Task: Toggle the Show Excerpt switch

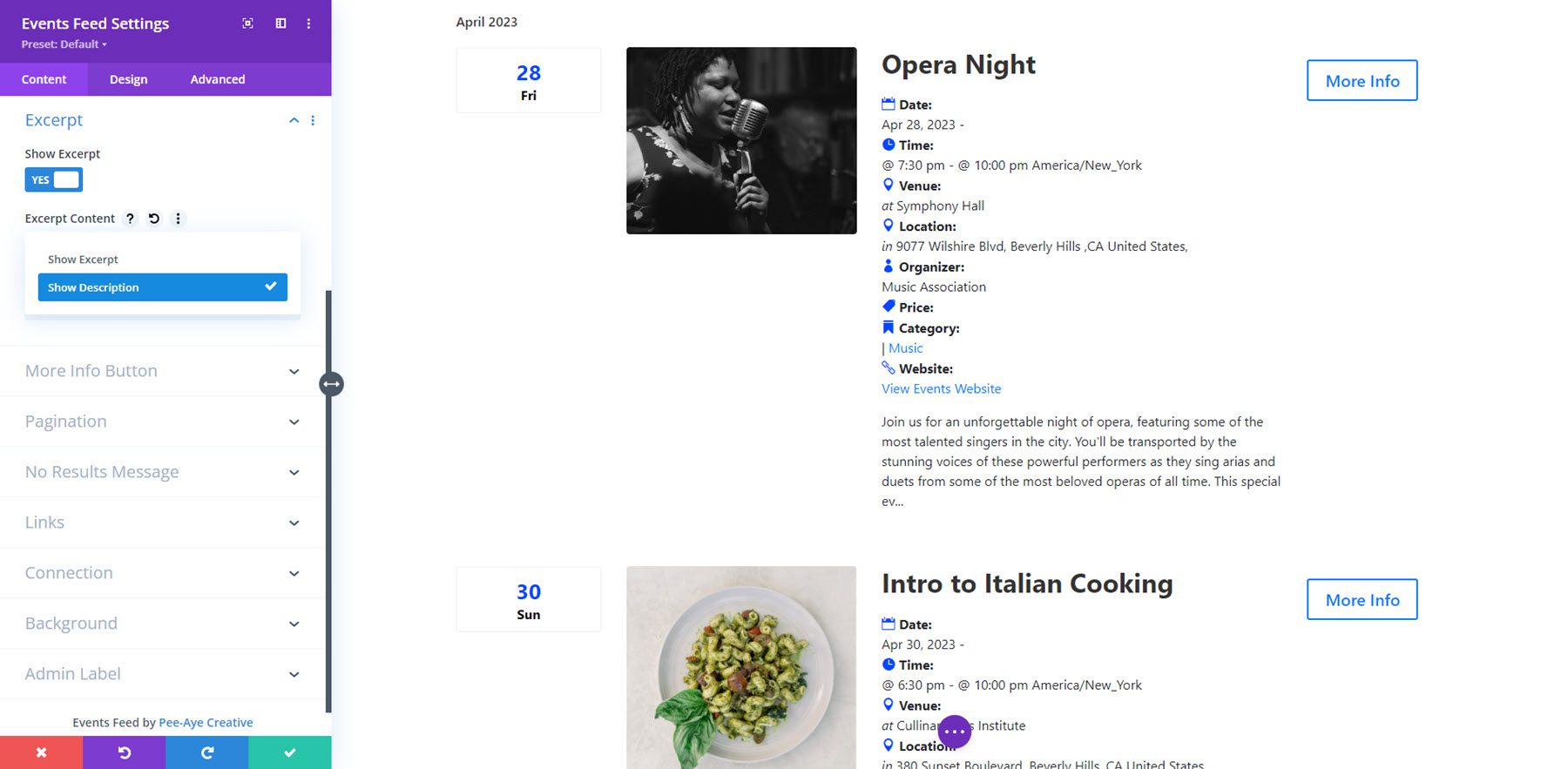Action: point(54,180)
